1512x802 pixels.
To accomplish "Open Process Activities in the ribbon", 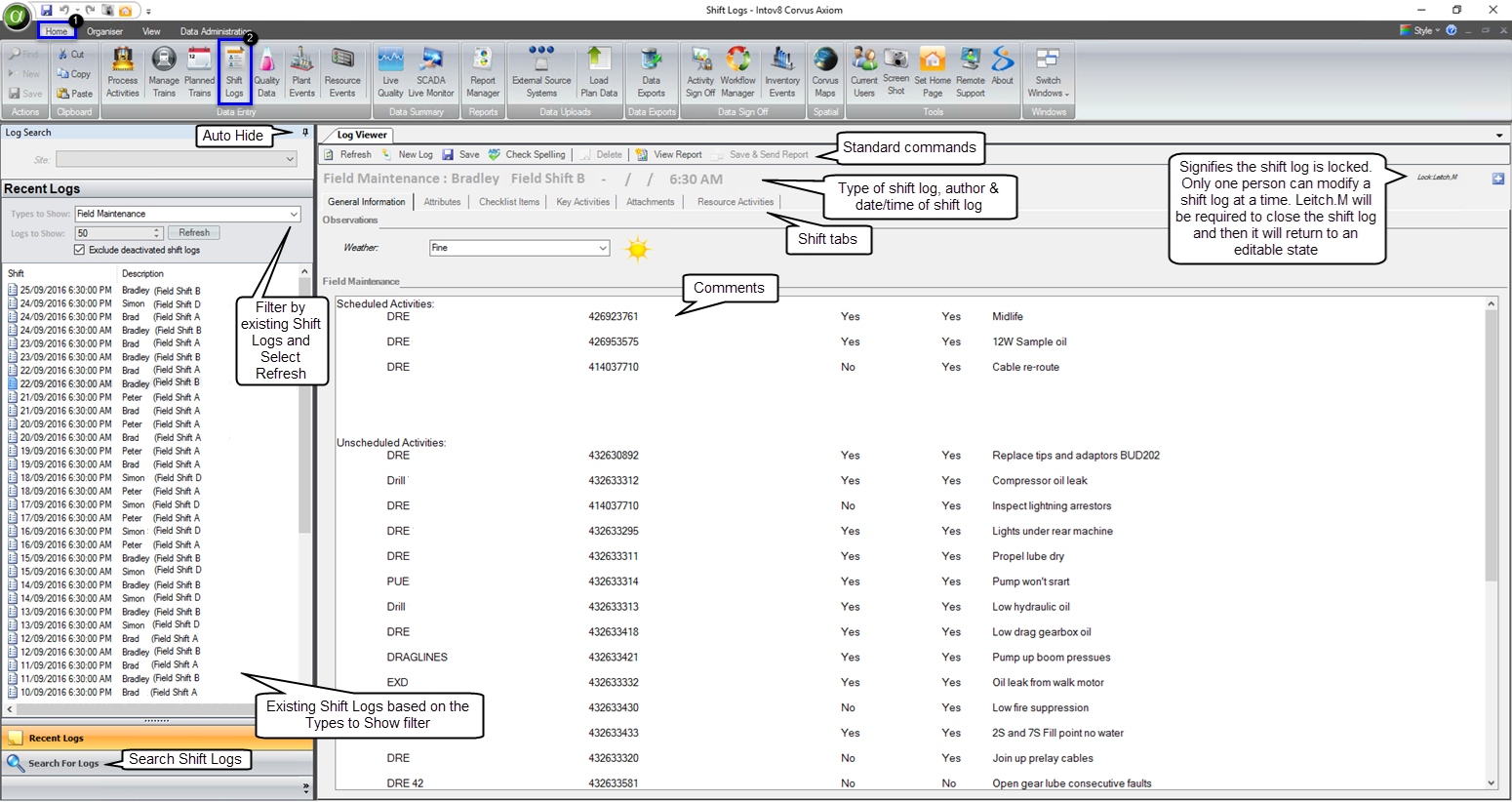I will tap(123, 72).
